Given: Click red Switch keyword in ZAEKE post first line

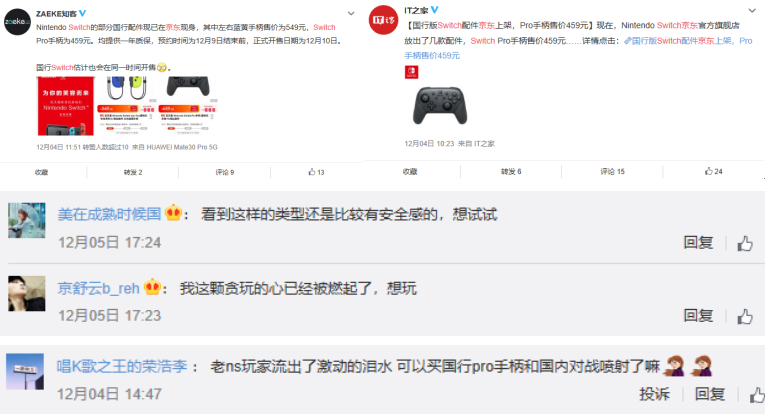Looking at the screenshot, I should [79, 27].
